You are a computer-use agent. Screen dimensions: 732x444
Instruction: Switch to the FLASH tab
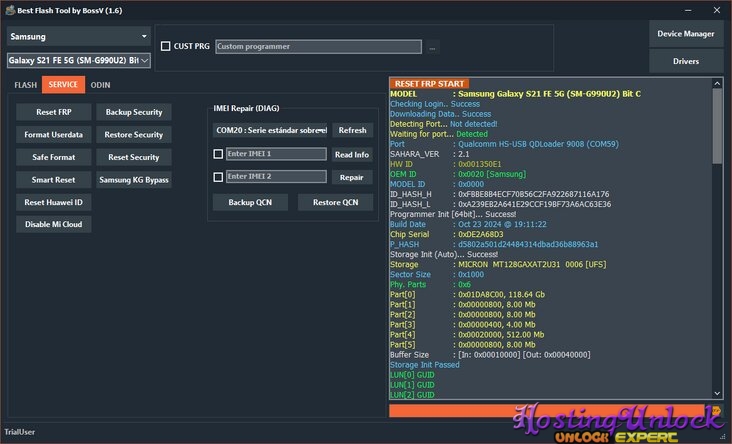point(25,85)
